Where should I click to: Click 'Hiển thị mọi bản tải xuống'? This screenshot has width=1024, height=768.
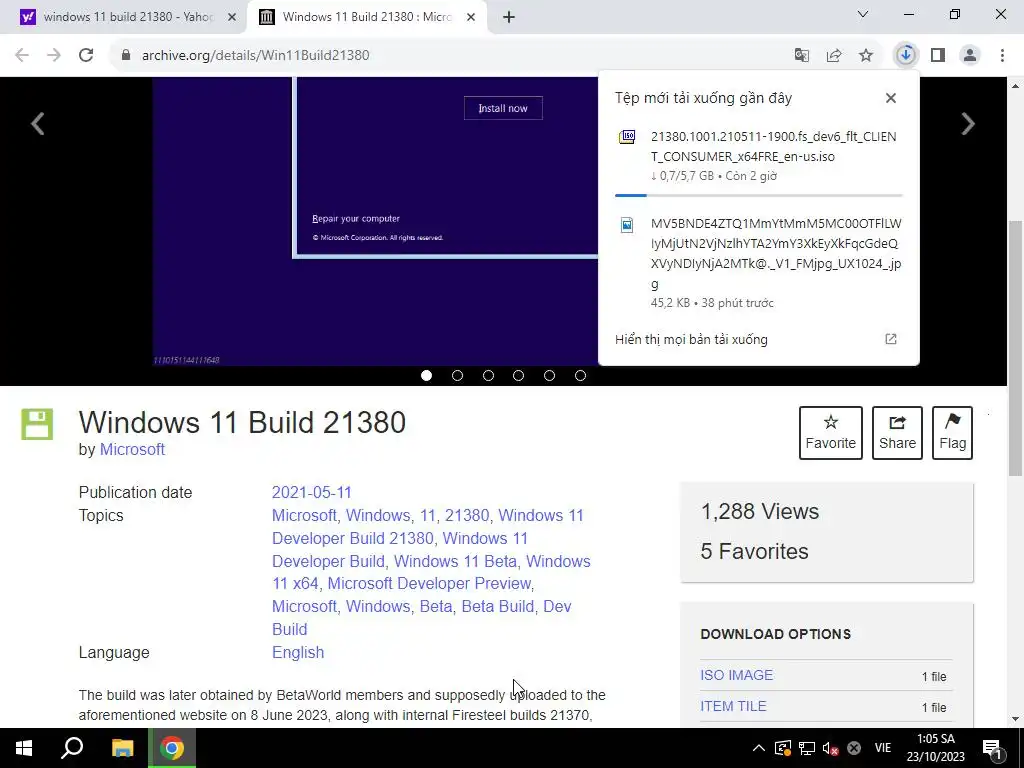click(691, 340)
